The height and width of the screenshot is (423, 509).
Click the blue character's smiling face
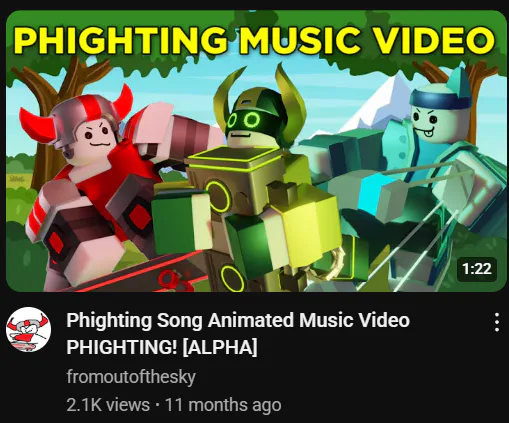pyautogui.click(x=427, y=122)
